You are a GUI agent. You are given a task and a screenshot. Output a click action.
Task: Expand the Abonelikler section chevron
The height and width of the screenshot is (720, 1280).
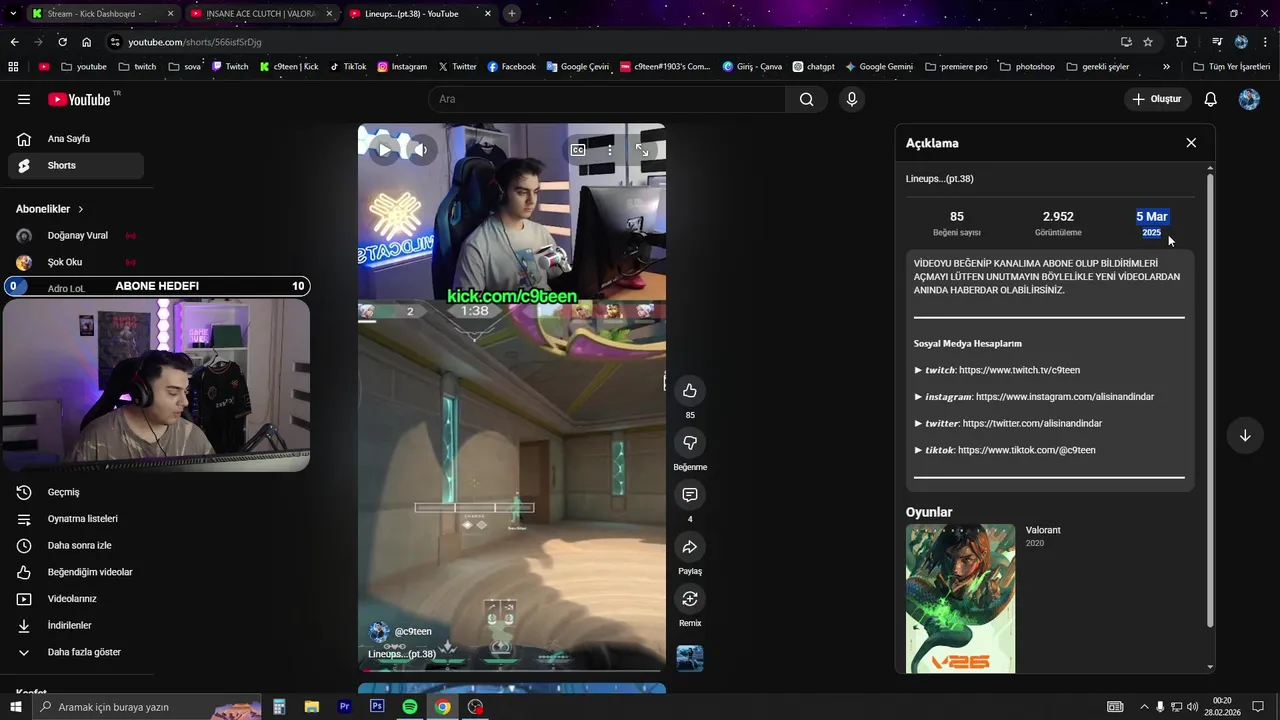(x=81, y=209)
